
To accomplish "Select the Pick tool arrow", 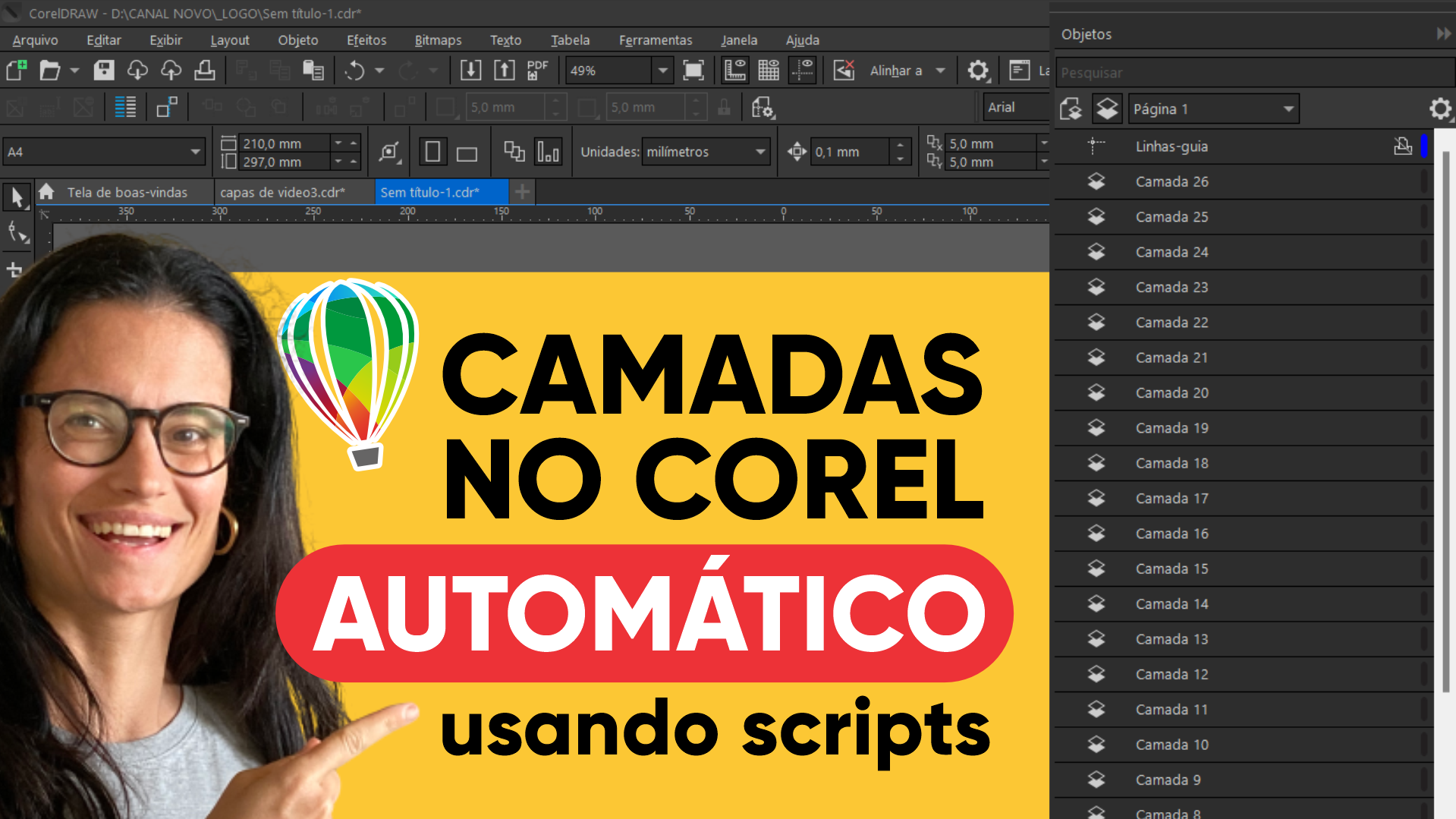I will tap(17, 197).
